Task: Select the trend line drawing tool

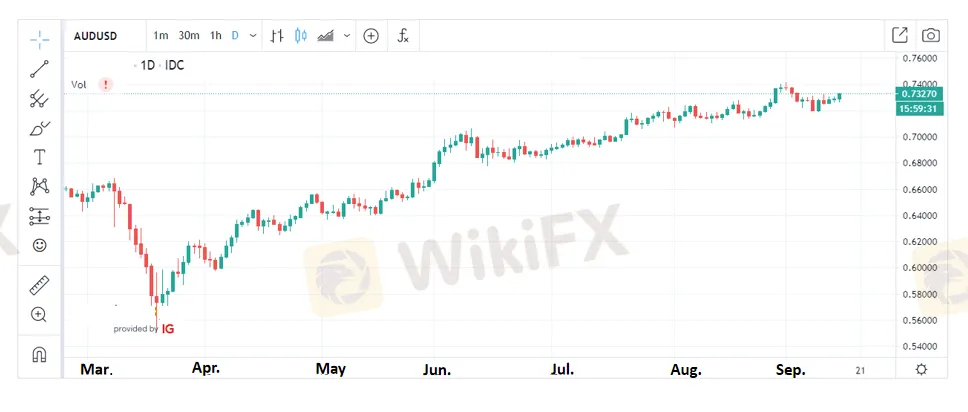Action: 39,69
